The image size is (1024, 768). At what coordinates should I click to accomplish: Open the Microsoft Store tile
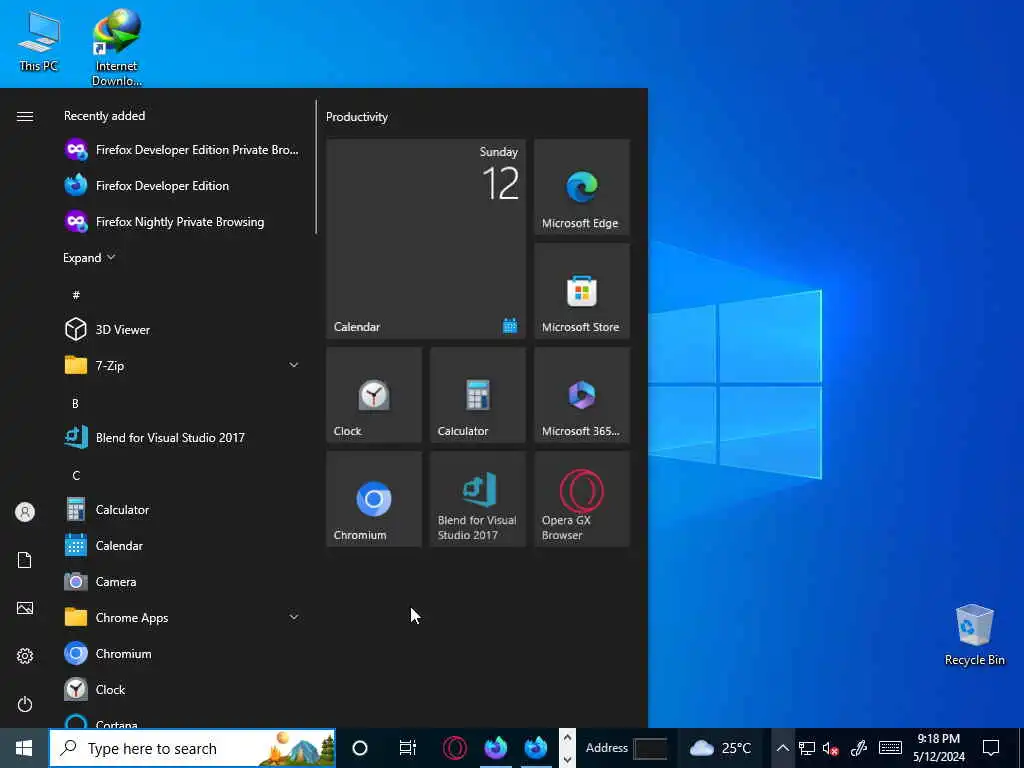pos(582,291)
